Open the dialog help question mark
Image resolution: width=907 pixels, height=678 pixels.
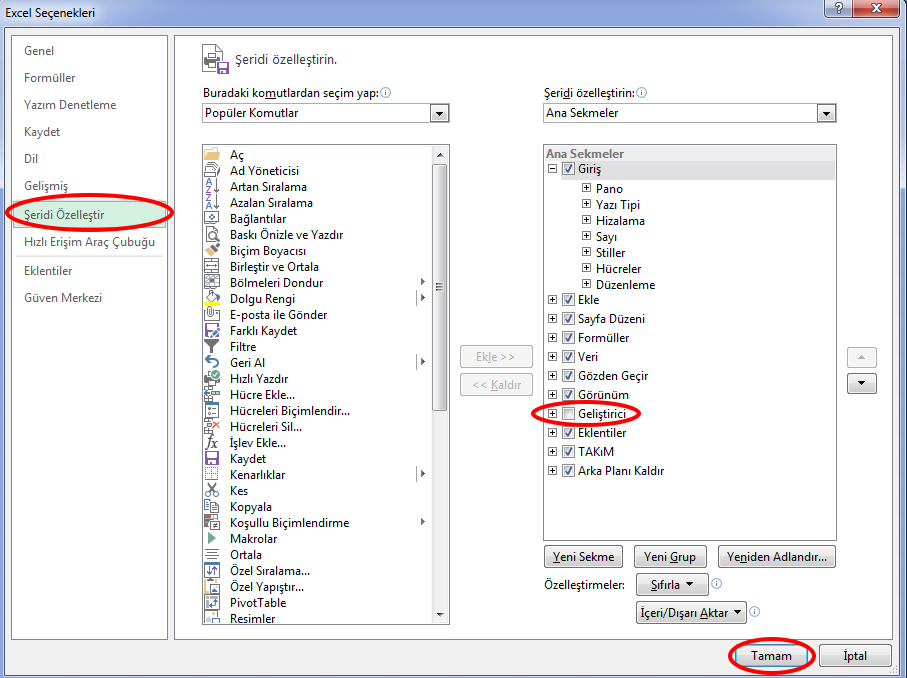[839, 8]
